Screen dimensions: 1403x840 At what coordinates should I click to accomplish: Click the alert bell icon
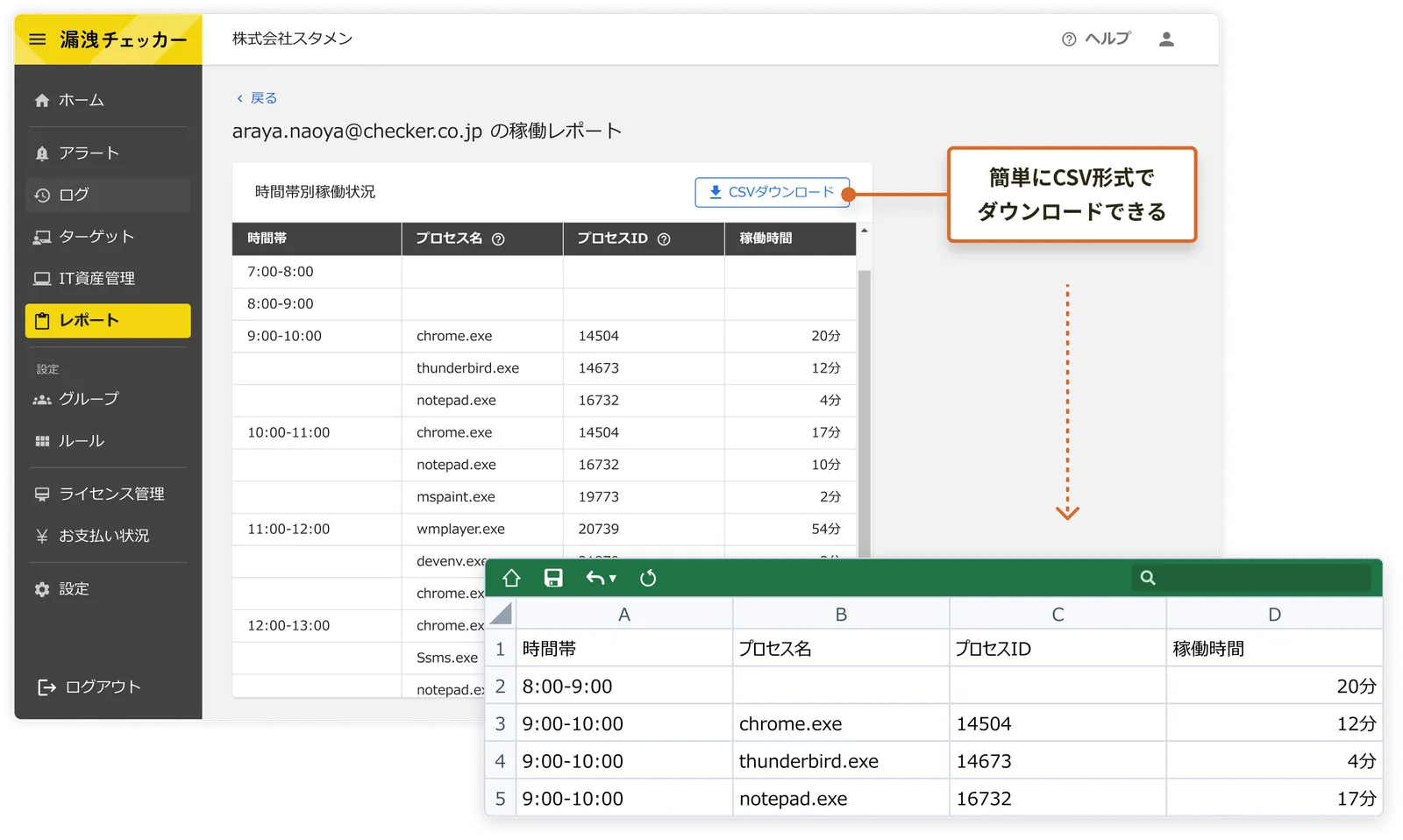(x=42, y=153)
